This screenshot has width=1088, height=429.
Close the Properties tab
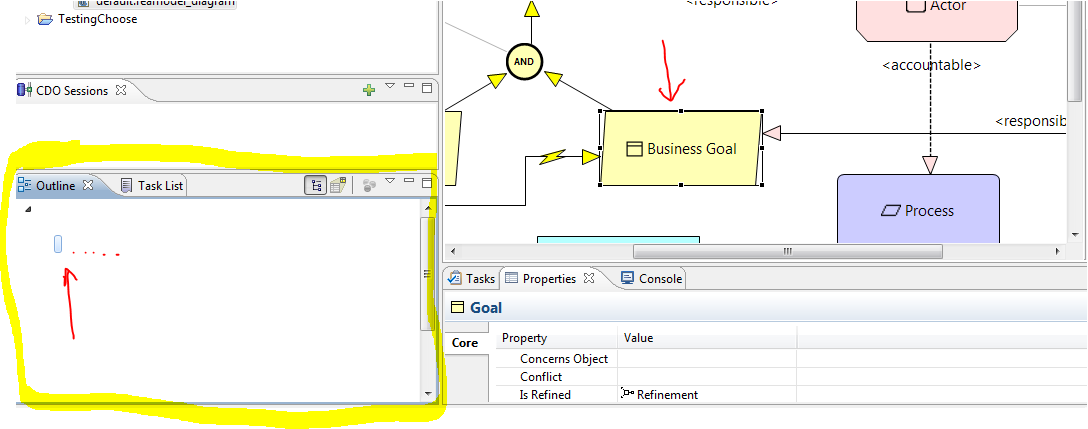[x=589, y=278]
